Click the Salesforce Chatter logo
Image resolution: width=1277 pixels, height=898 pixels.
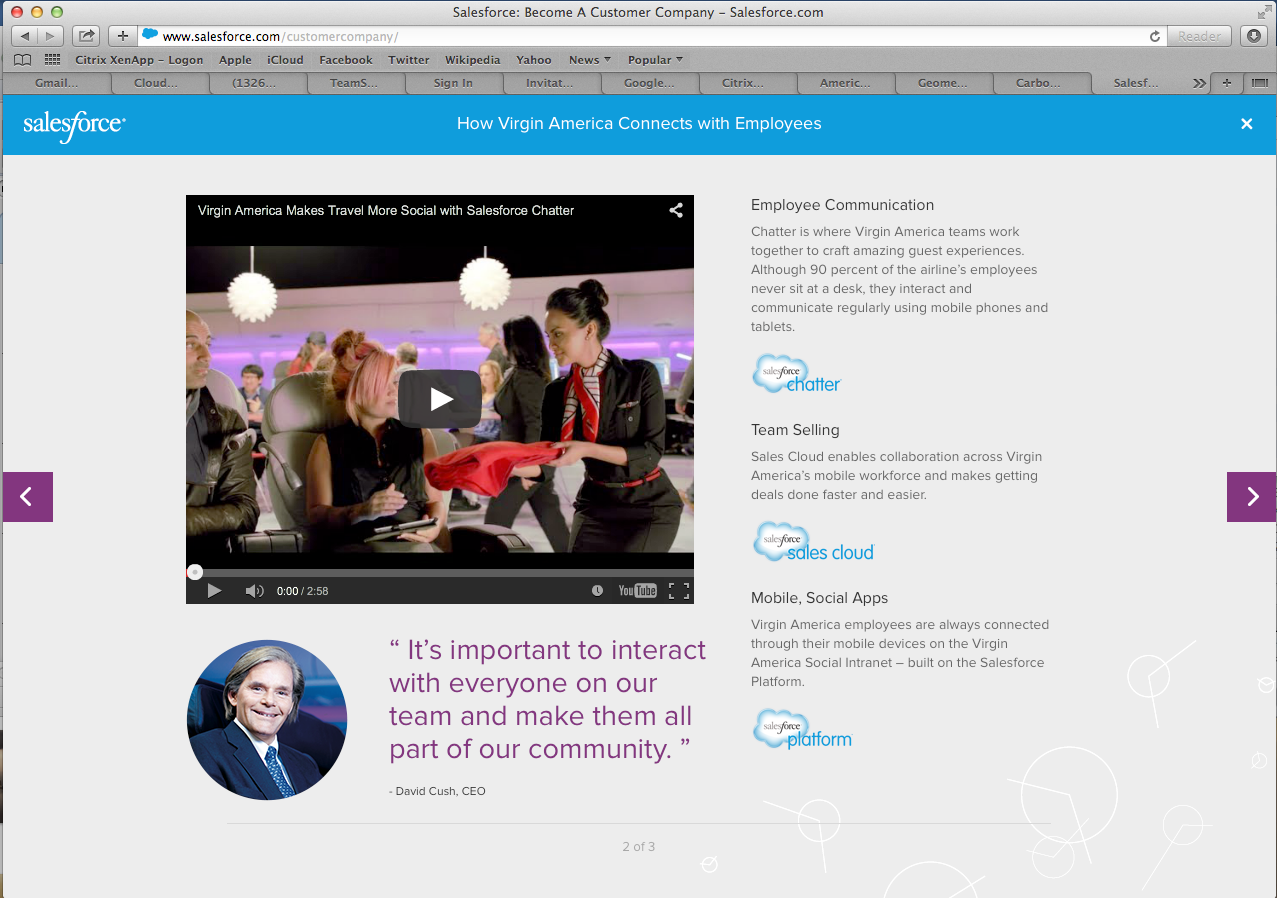coord(796,374)
